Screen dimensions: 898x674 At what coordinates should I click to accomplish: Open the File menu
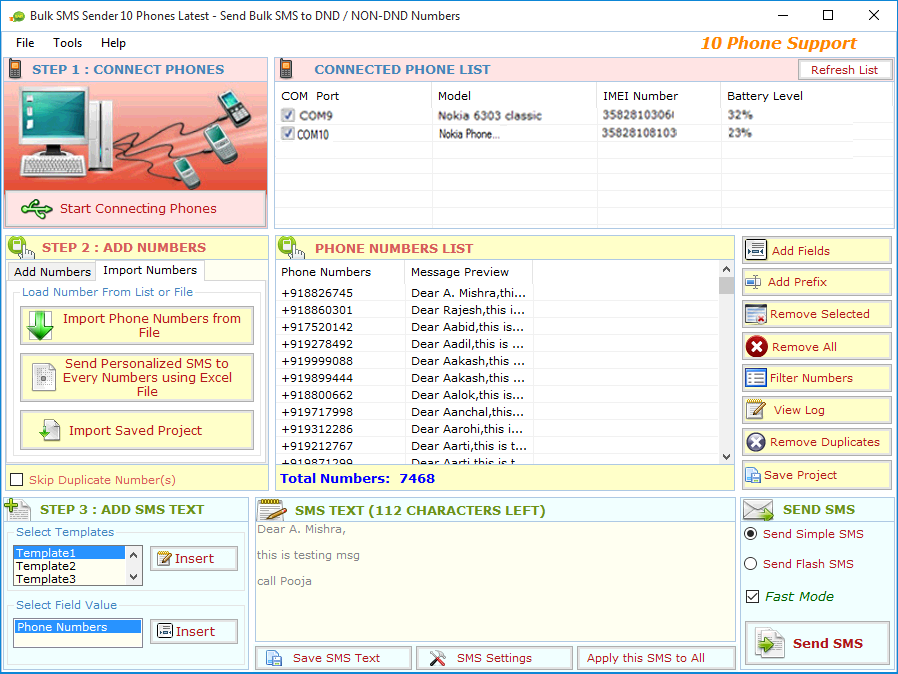coord(25,43)
